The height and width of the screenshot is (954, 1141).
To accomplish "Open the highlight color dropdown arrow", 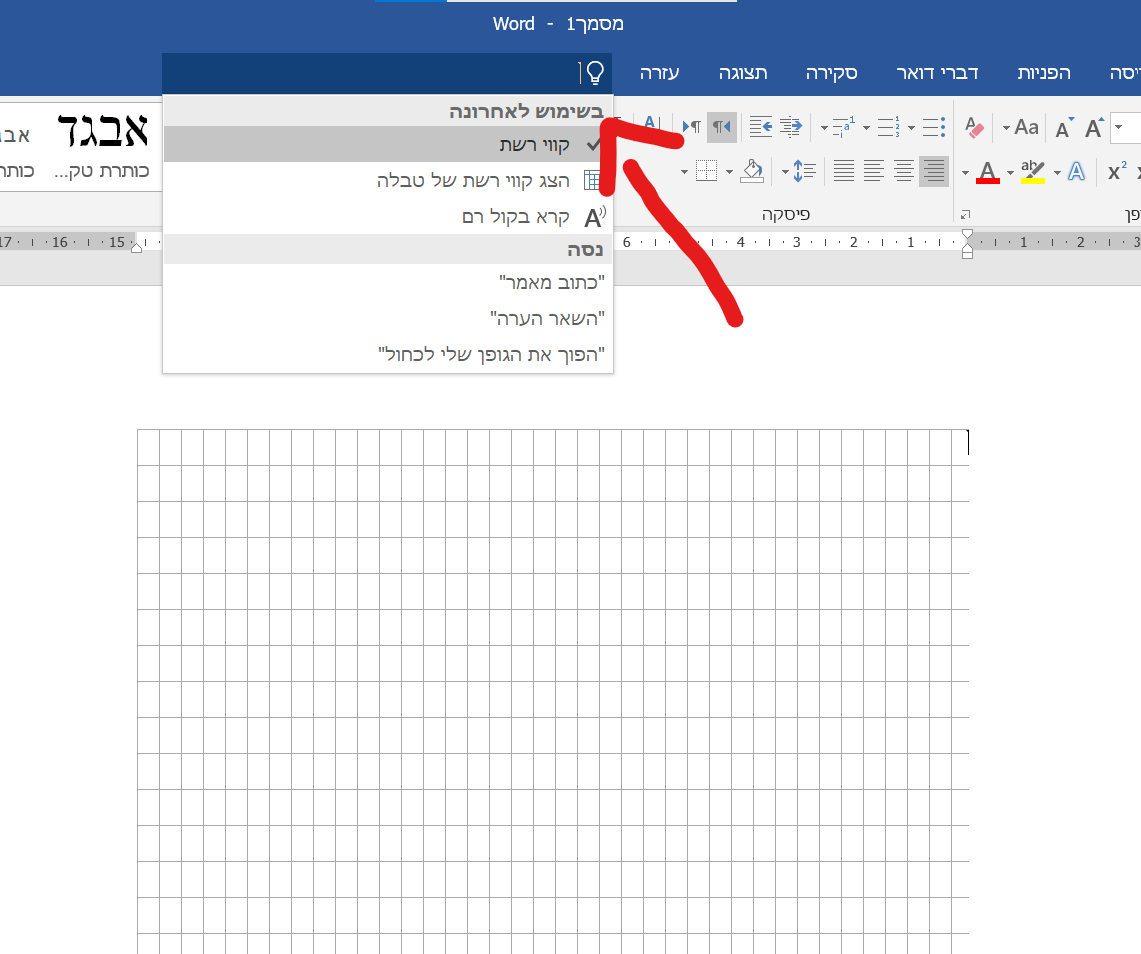I will coord(1011,173).
